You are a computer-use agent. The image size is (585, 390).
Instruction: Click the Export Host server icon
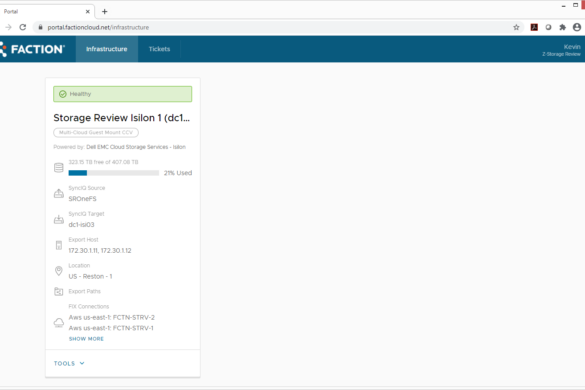click(59, 245)
